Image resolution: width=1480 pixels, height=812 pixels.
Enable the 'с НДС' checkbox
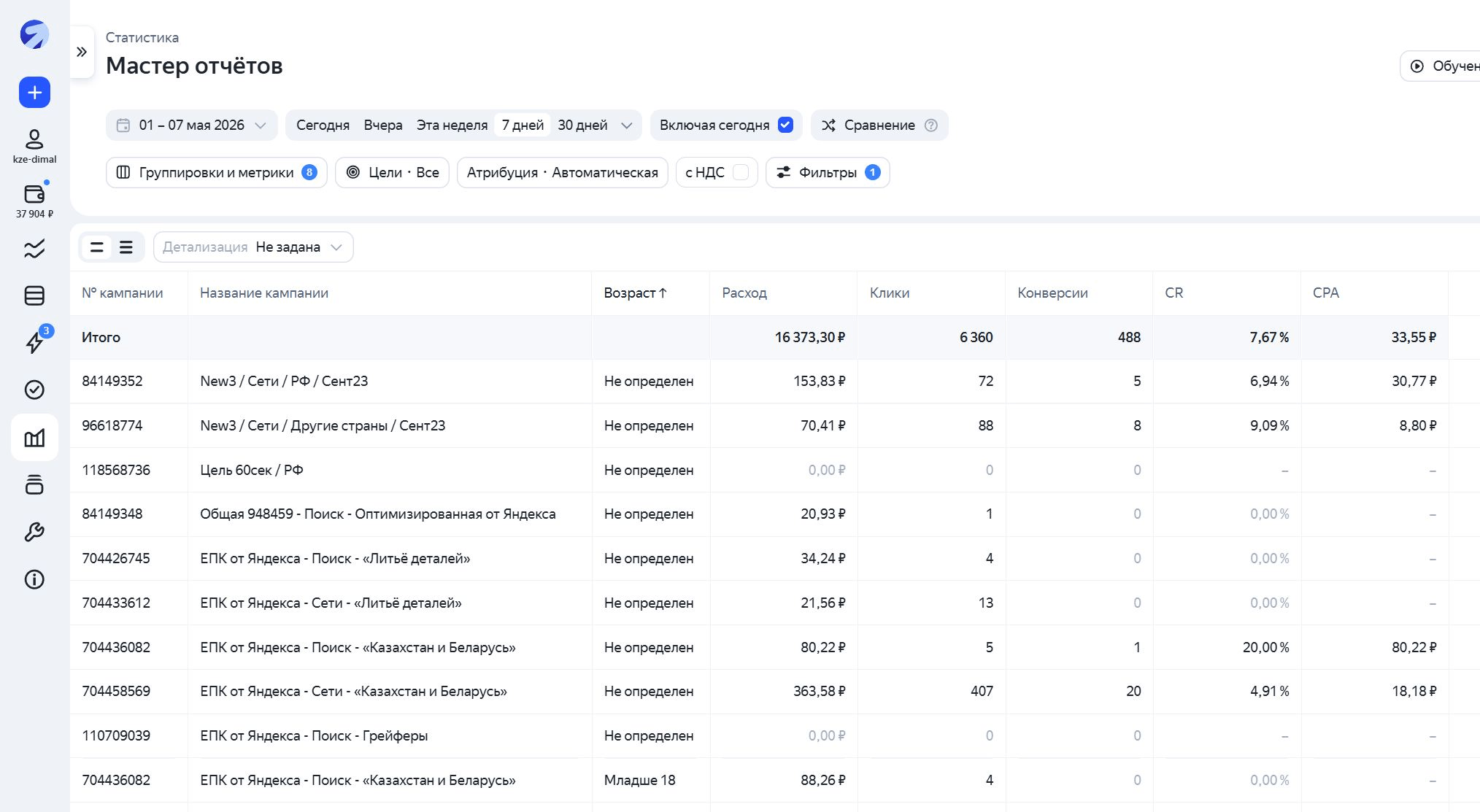tap(740, 172)
